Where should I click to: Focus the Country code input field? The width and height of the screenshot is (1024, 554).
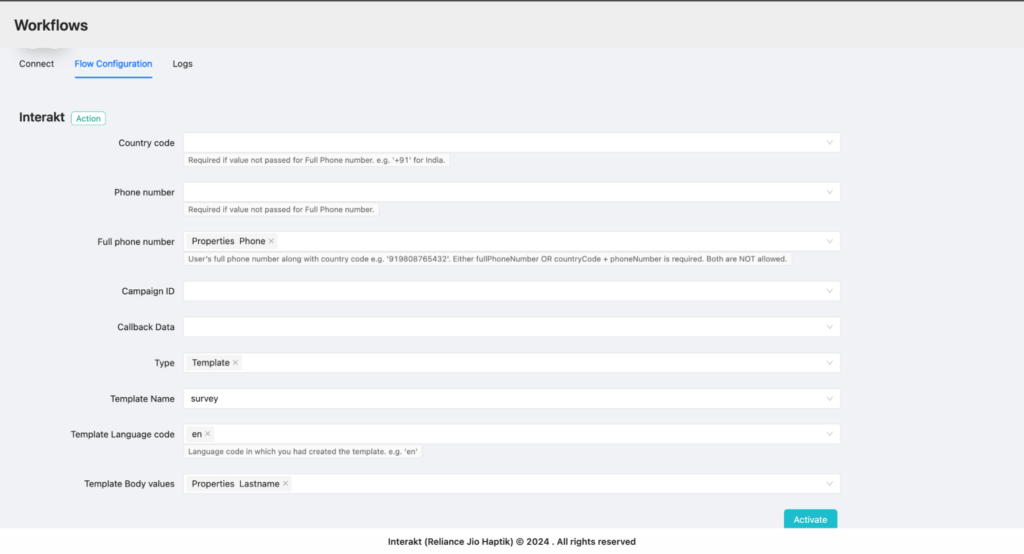click(511, 142)
